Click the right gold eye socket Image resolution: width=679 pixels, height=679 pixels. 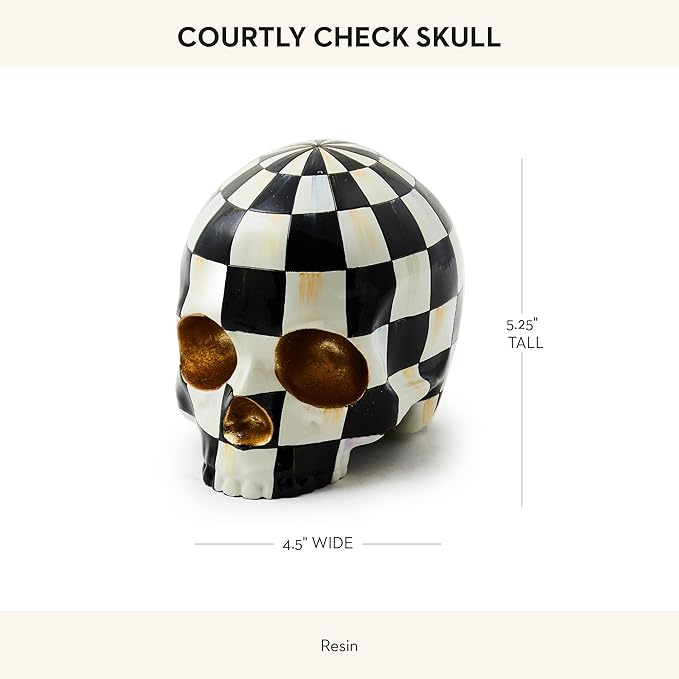(x=321, y=369)
